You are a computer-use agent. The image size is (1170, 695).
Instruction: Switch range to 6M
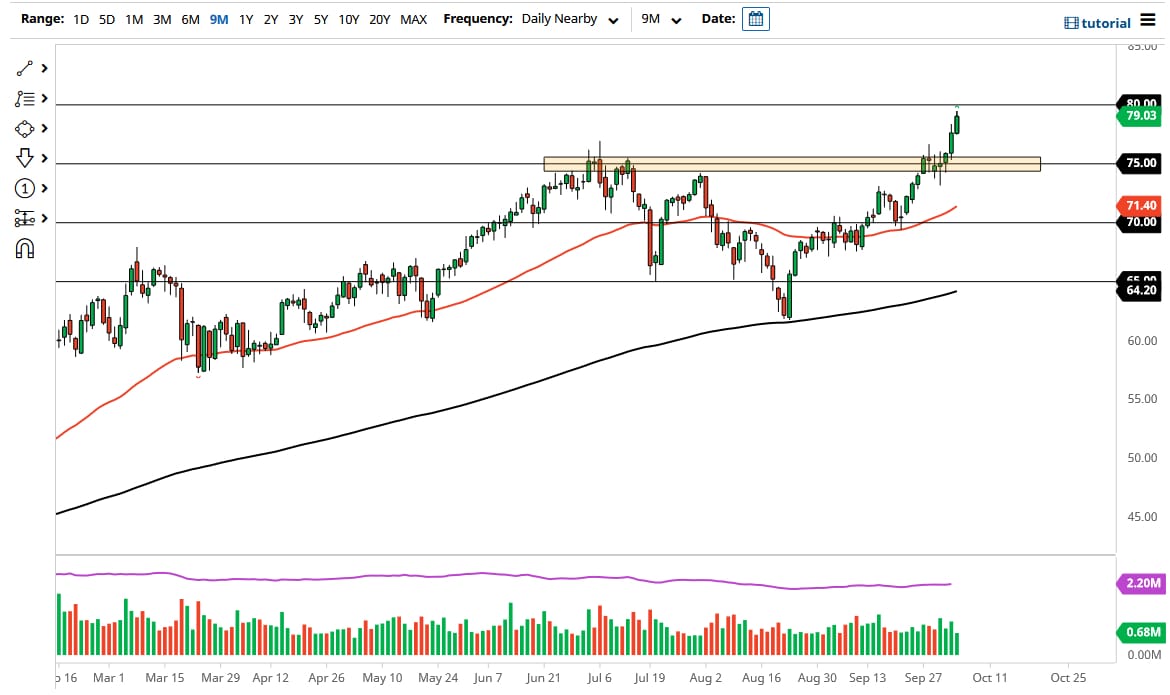click(190, 19)
